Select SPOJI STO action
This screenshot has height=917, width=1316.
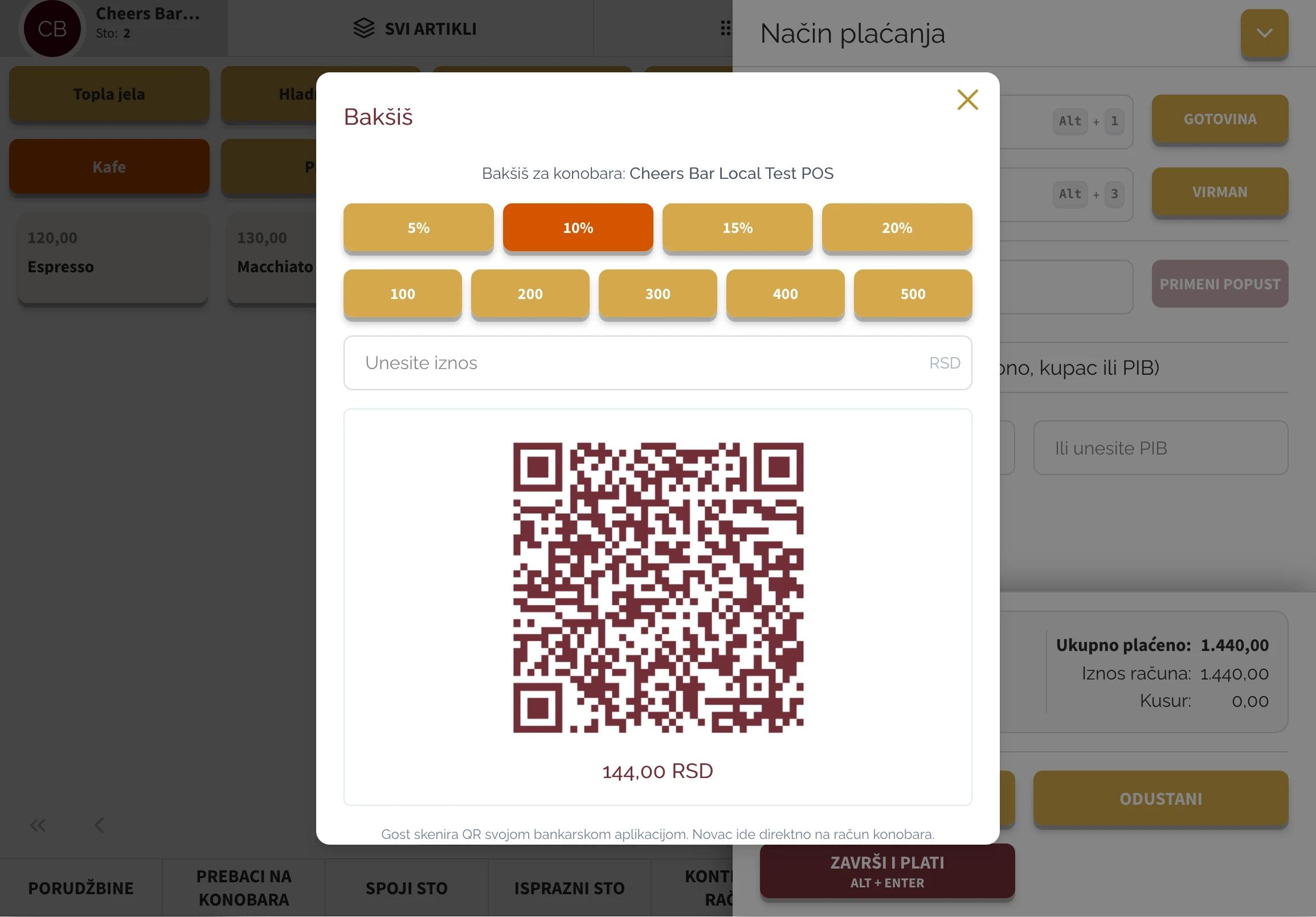tap(406, 888)
